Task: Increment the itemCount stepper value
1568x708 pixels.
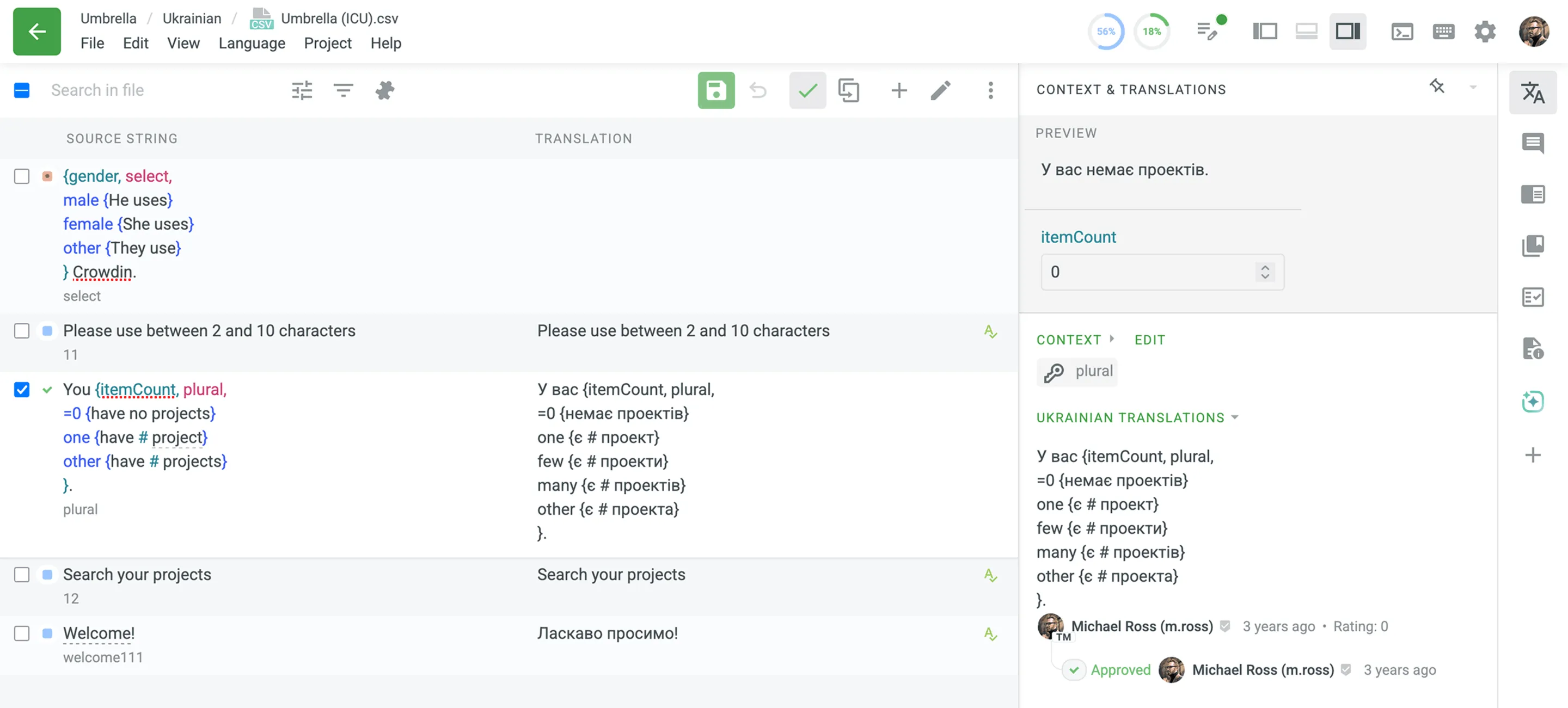Action: coord(1265,268)
